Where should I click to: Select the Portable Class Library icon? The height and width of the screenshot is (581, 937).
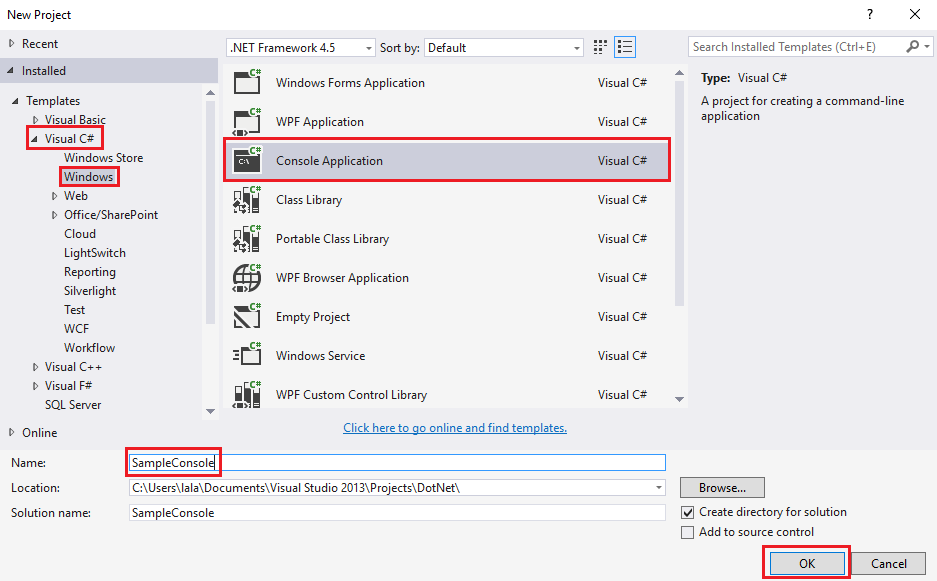[247, 239]
